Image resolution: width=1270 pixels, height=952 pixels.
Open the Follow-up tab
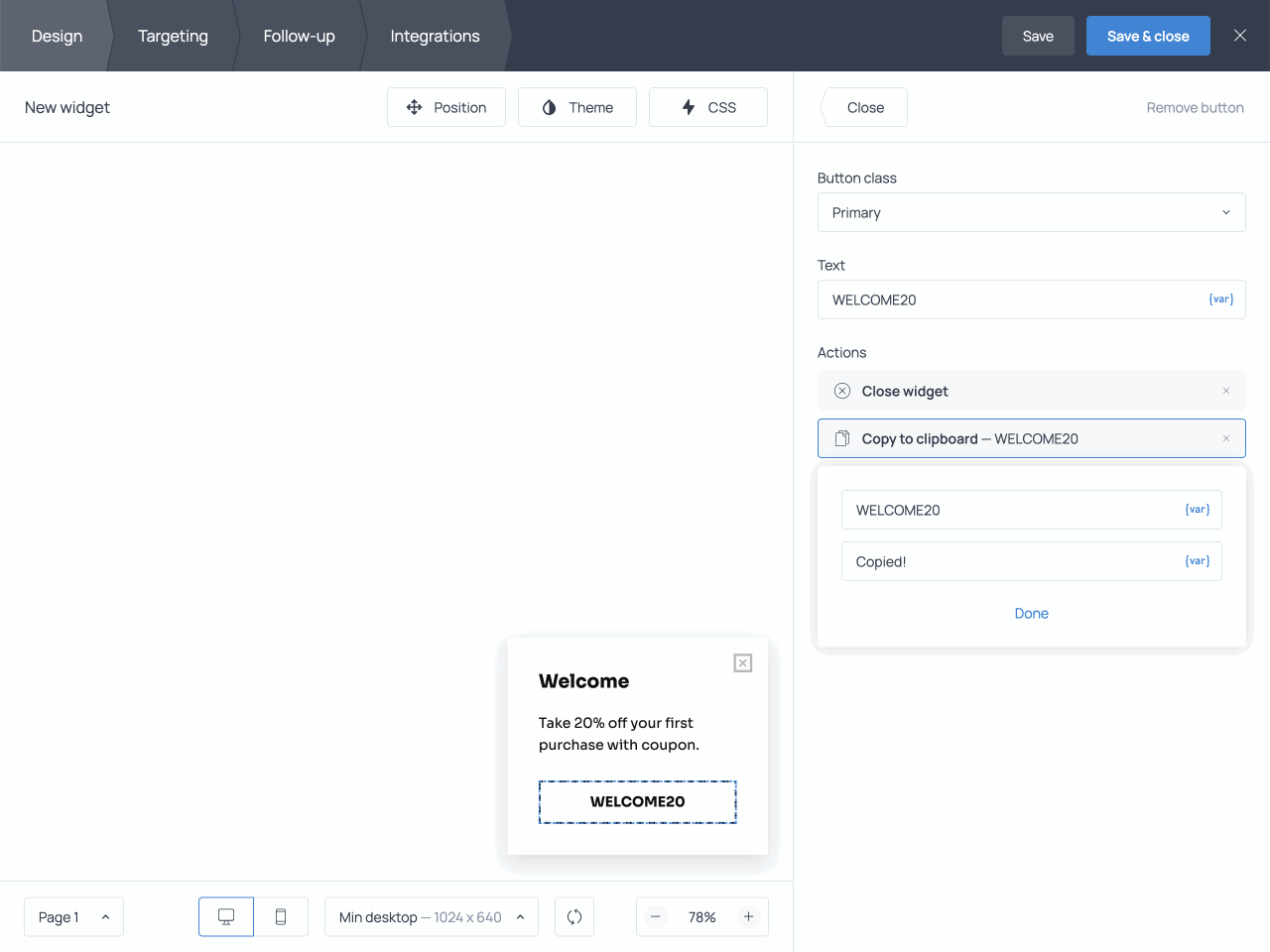point(299,36)
